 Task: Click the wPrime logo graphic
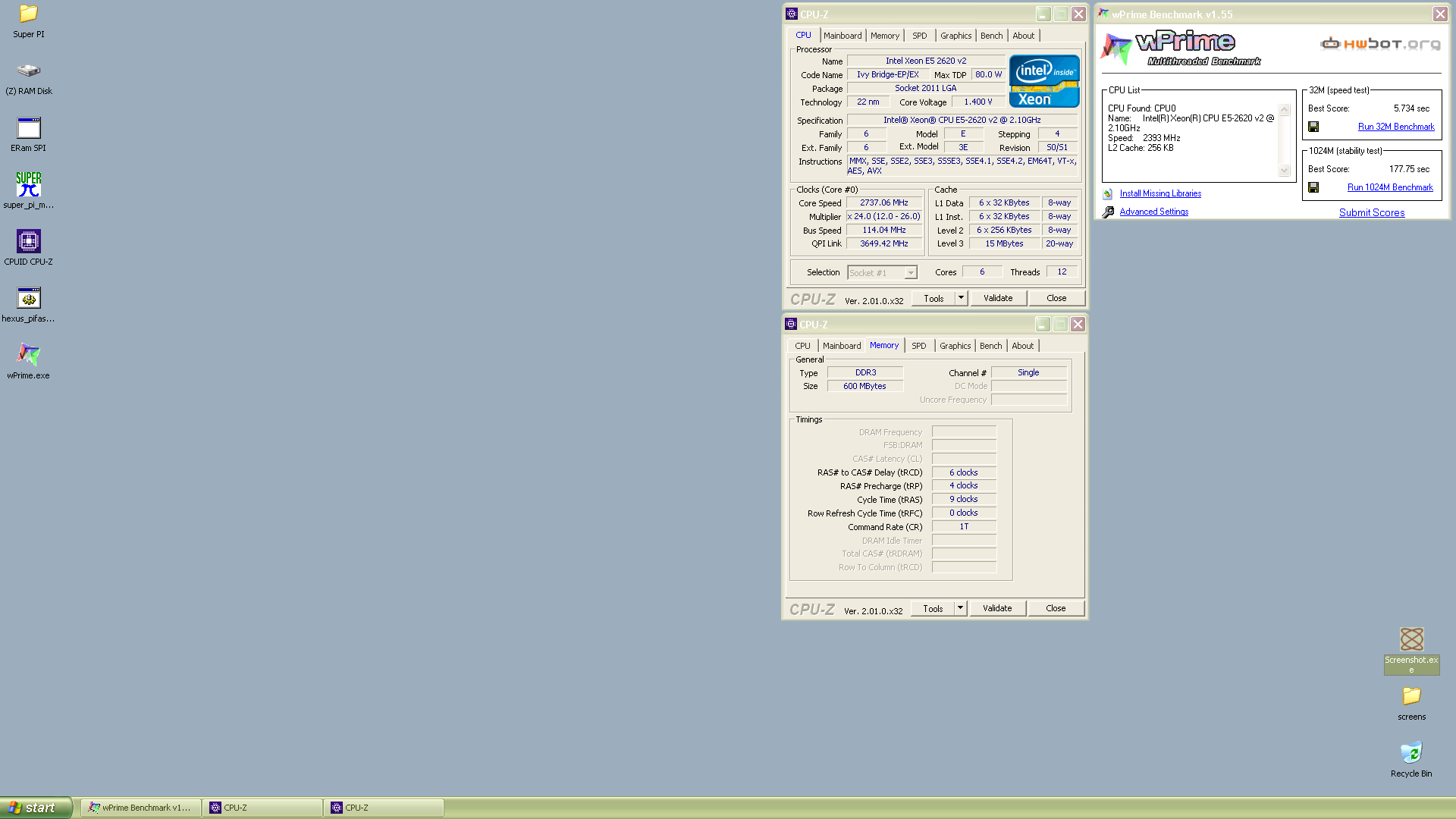tap(1181, 49)
